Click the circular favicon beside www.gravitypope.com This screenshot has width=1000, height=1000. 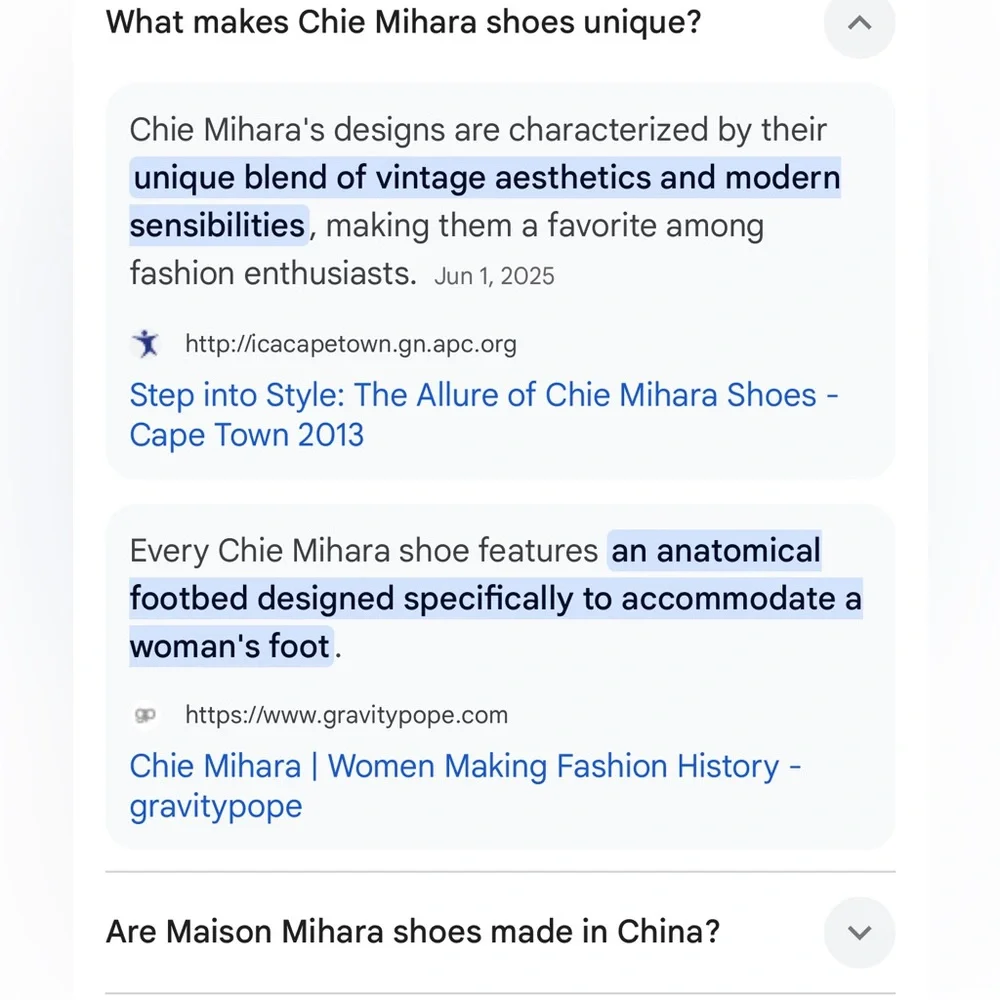(146, 715)
